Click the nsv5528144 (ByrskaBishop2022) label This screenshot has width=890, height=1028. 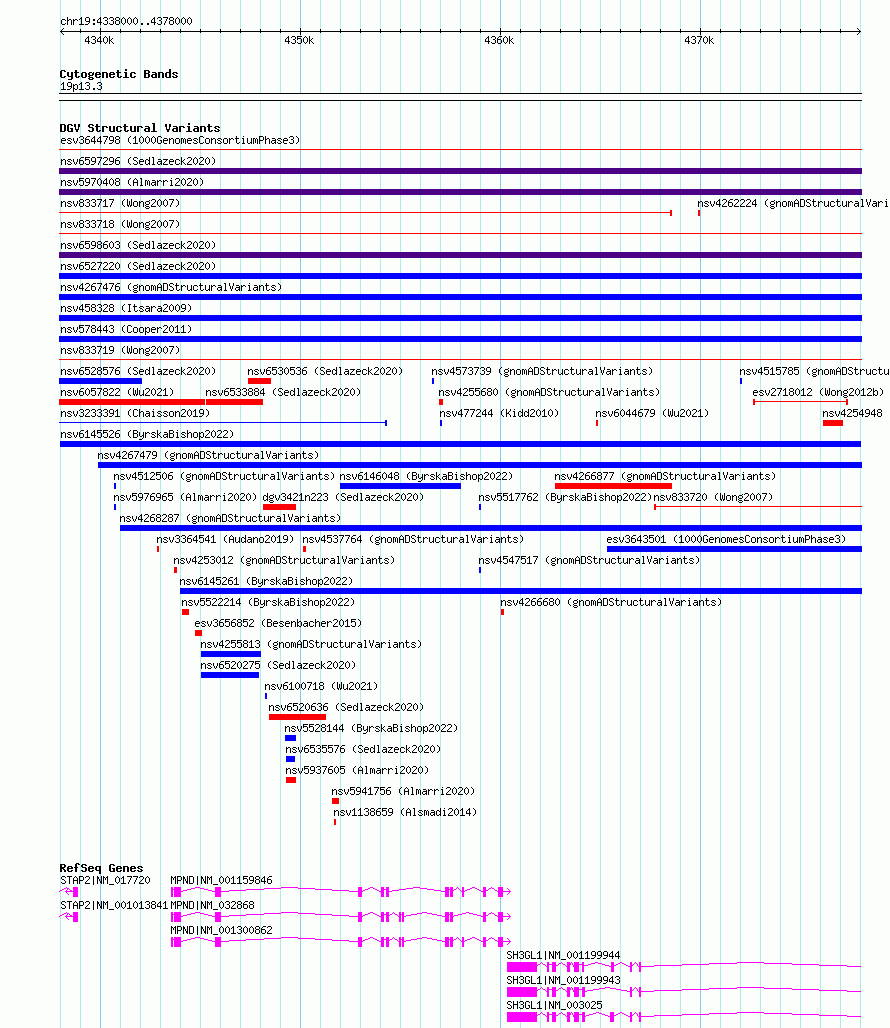(x=371, y=728)
